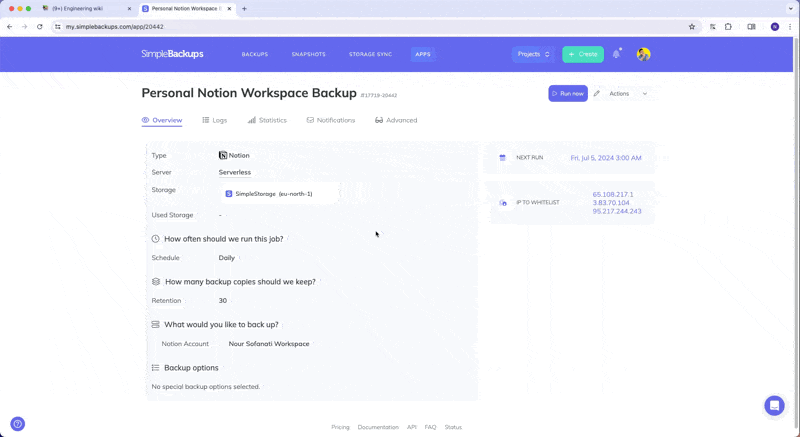The height and width of the screenshot is (437, 800).
Task: Open the Projects dropdown
Action: coord(533,54)
